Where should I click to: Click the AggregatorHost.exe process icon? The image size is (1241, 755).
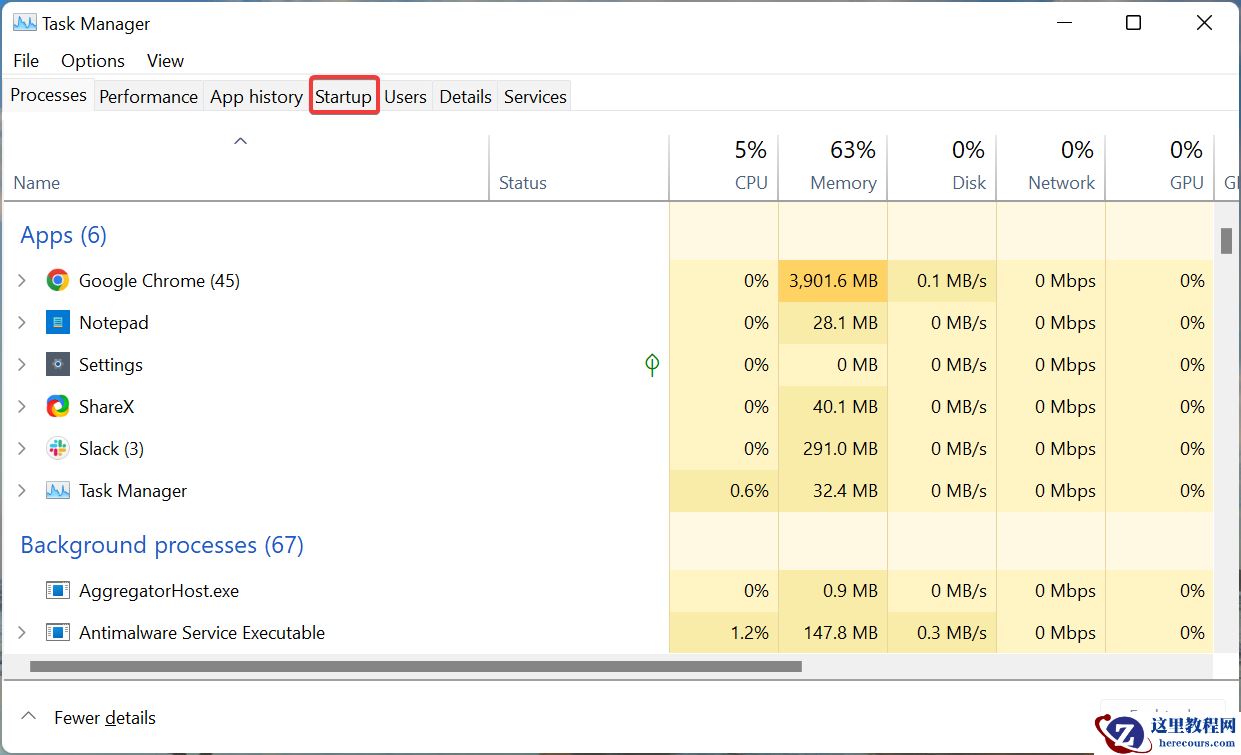[58, 591]
